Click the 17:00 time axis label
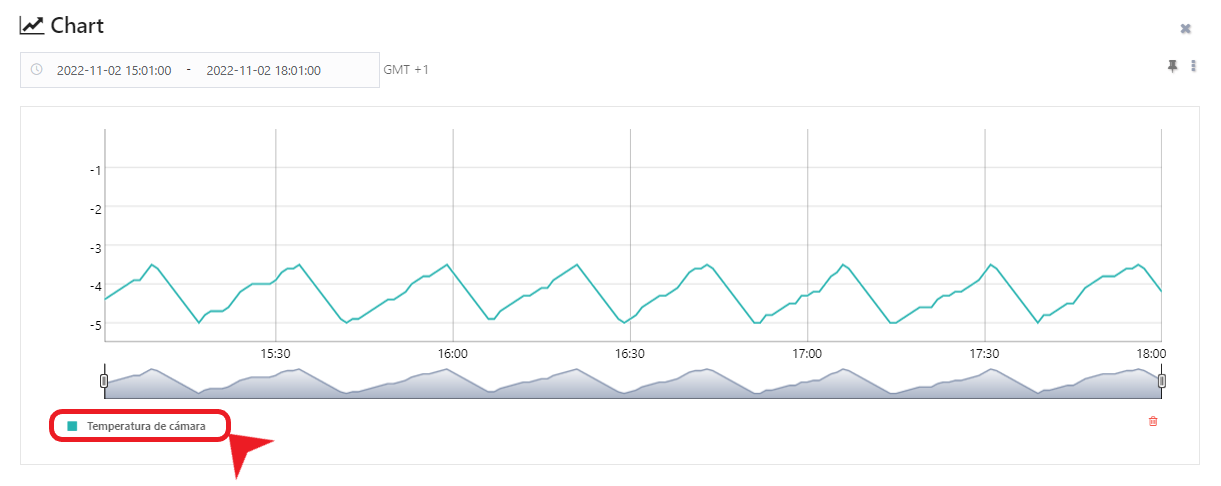 tap(807, 354)
